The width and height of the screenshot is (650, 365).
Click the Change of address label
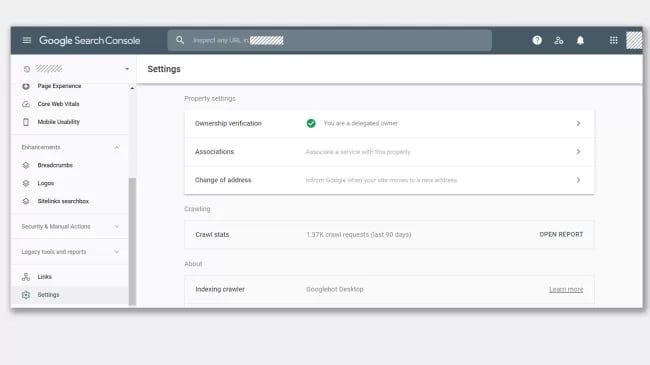[x=223, y=180]
